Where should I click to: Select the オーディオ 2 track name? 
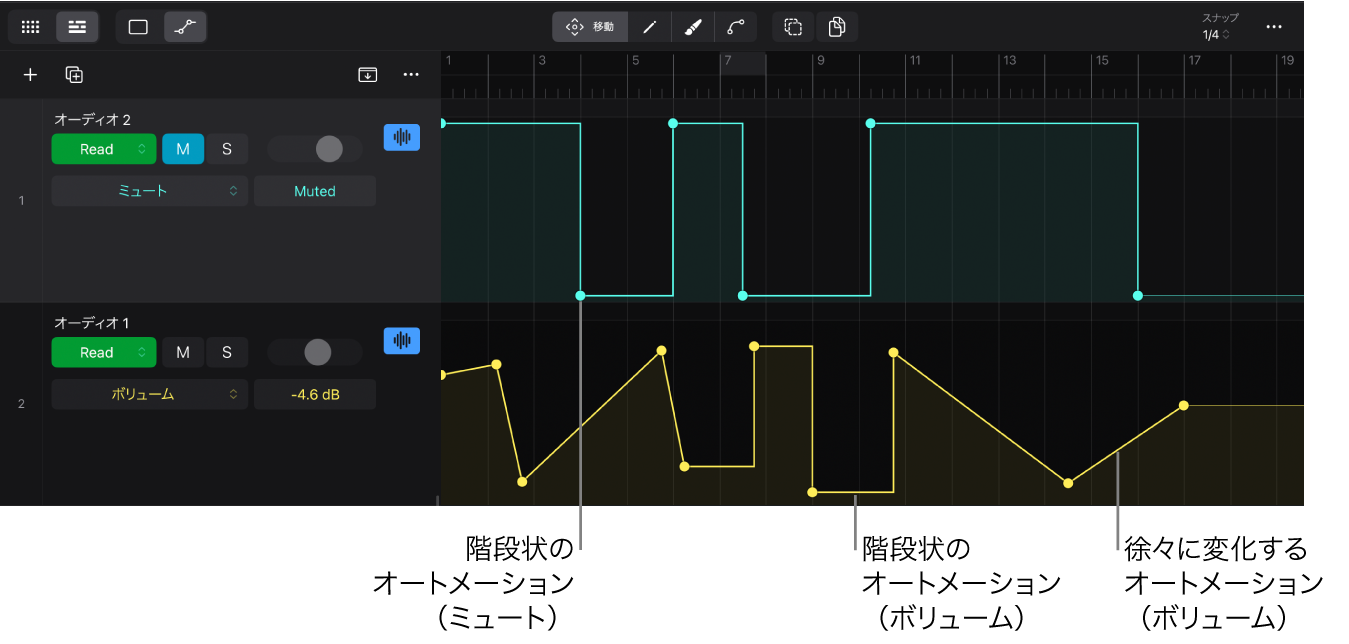93,119
